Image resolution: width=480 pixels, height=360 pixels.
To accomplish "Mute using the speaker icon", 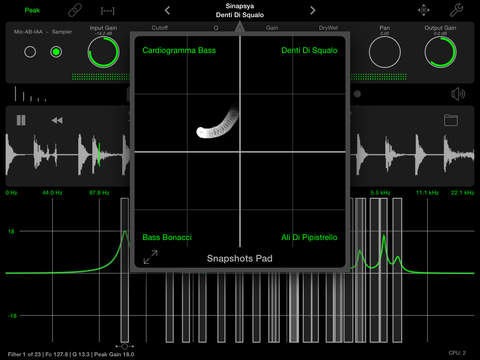I will pos(458,94).
